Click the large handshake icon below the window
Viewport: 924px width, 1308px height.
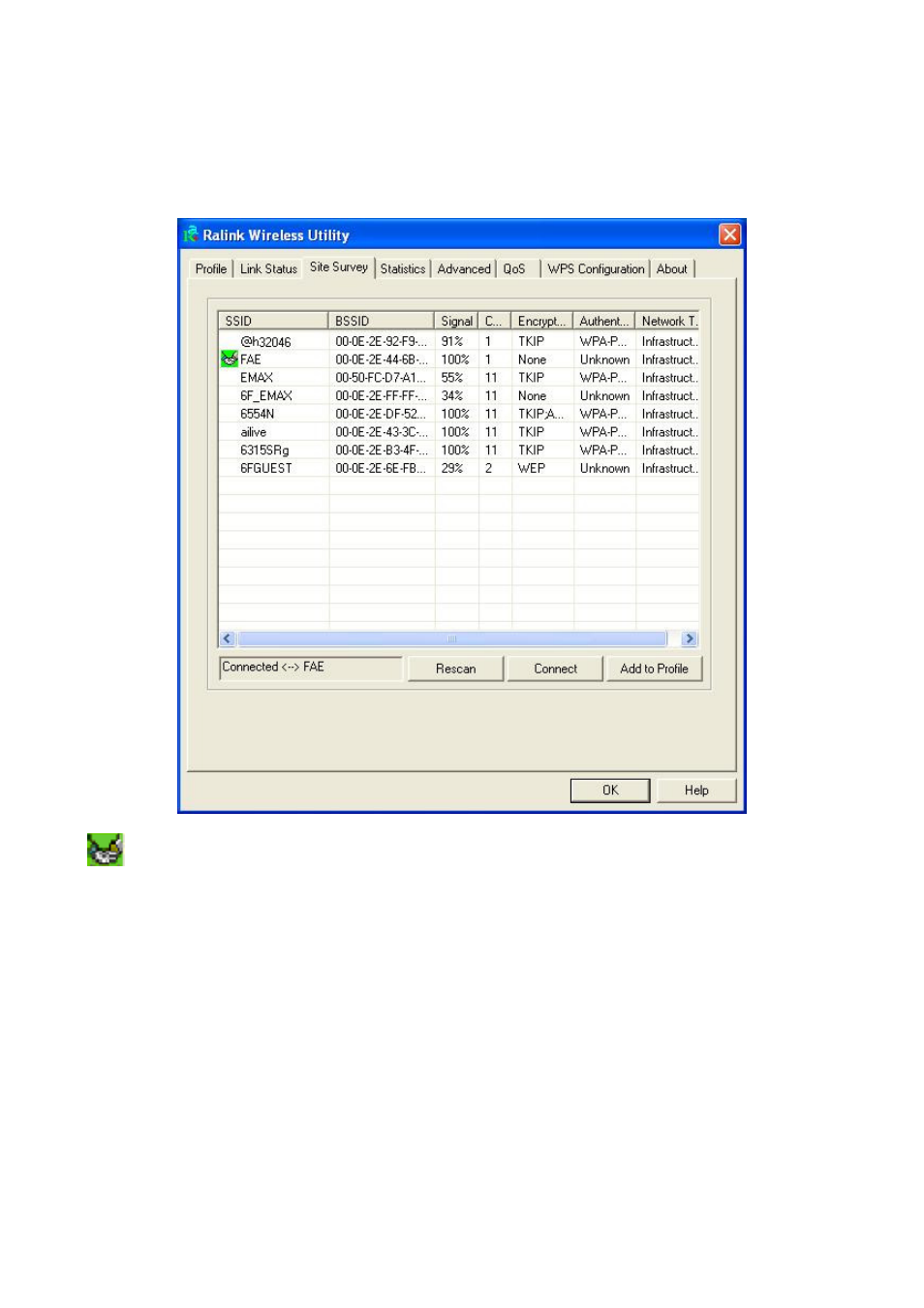pyautogui.click(x=106, y=849)
